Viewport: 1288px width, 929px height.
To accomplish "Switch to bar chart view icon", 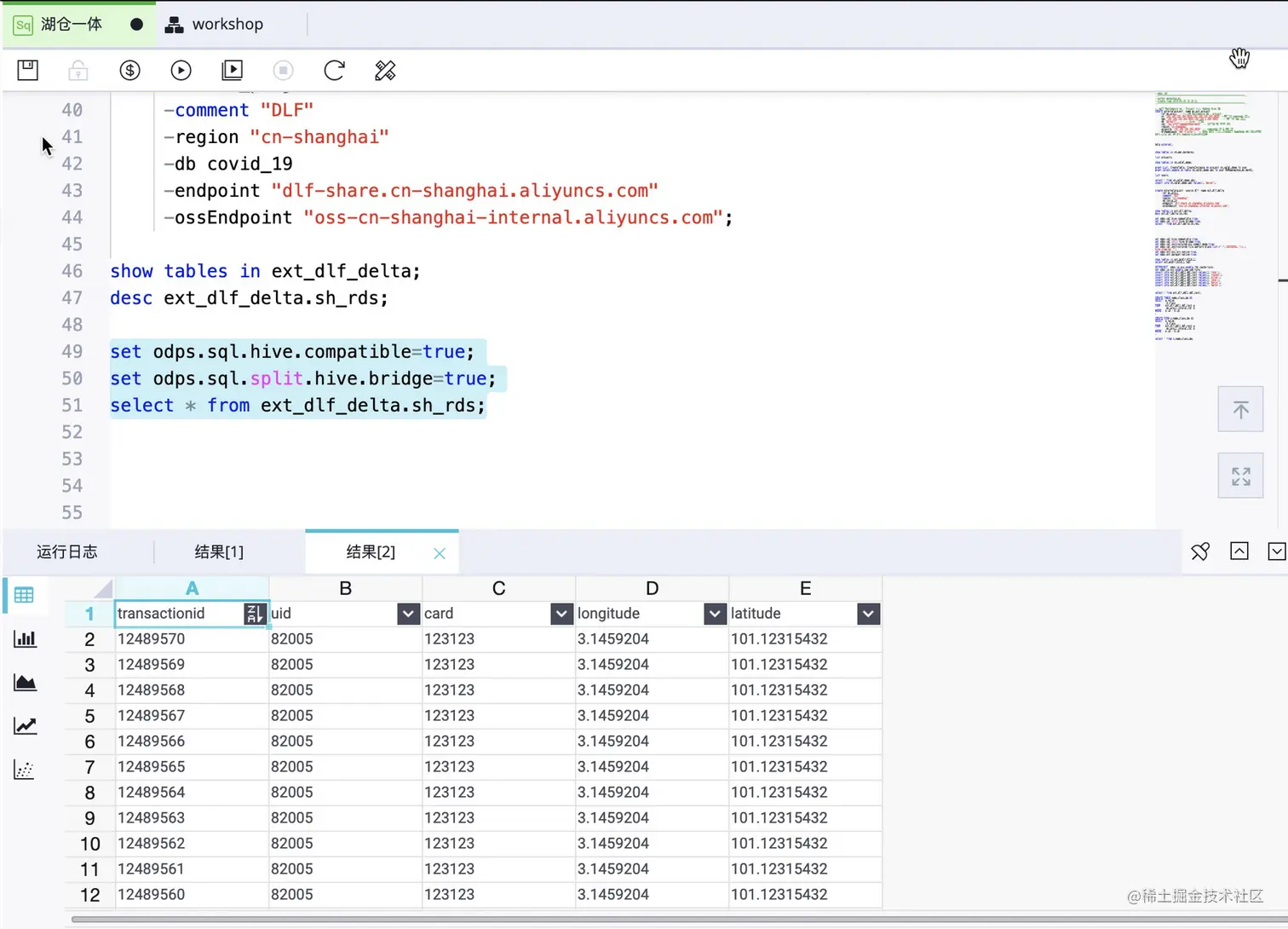I will click(25, 638).
